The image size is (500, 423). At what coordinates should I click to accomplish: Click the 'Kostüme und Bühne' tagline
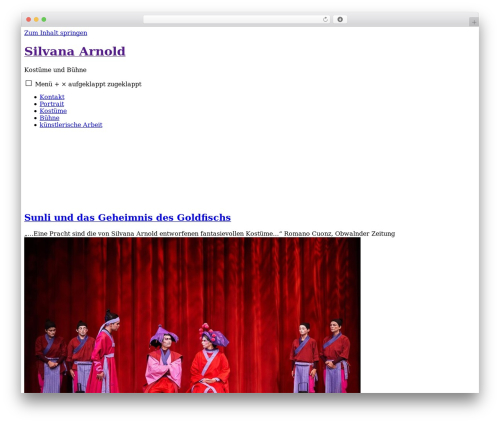click(55, 70)
